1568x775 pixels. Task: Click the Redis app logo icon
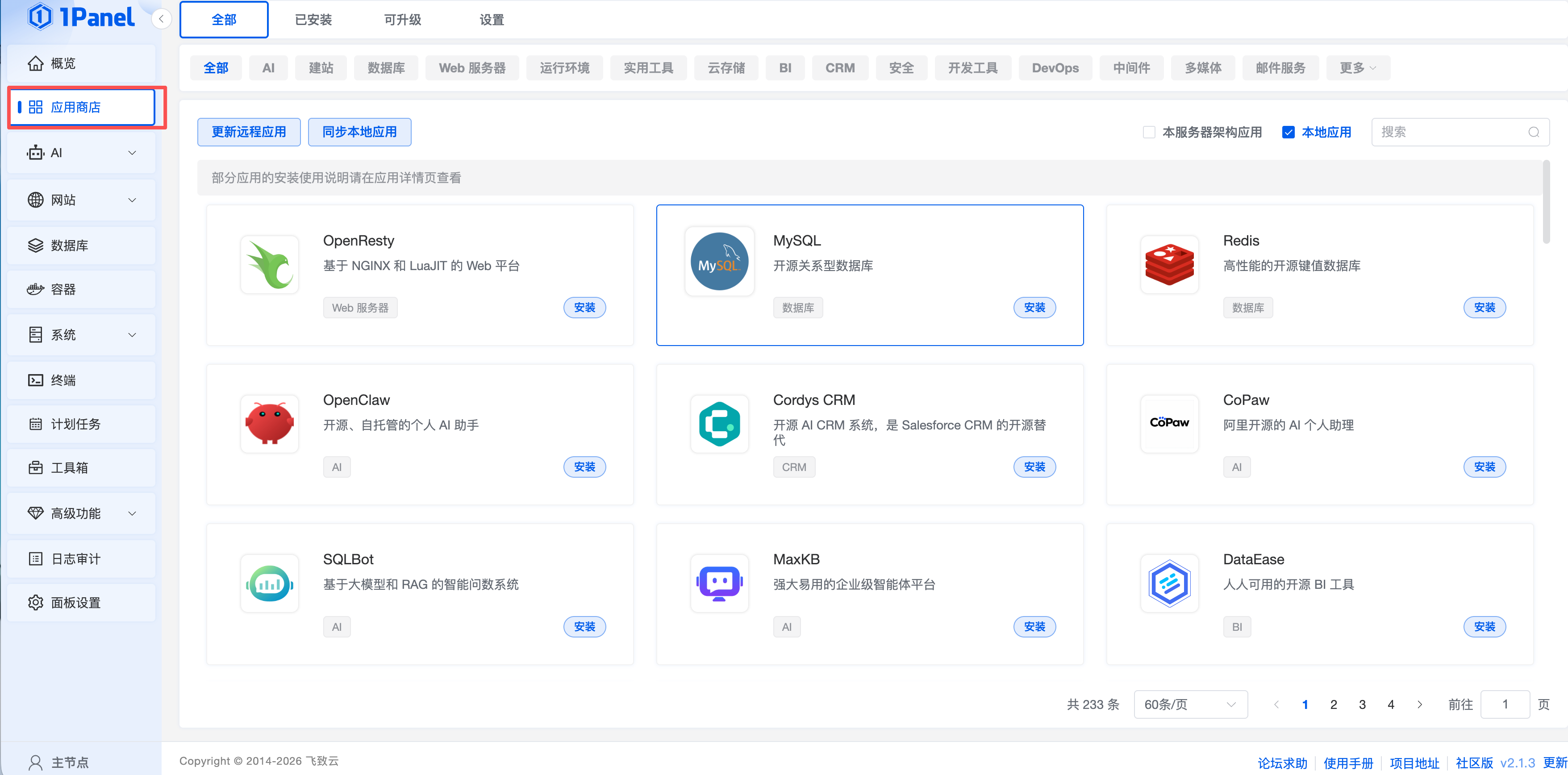click(x=1169, y=264)
